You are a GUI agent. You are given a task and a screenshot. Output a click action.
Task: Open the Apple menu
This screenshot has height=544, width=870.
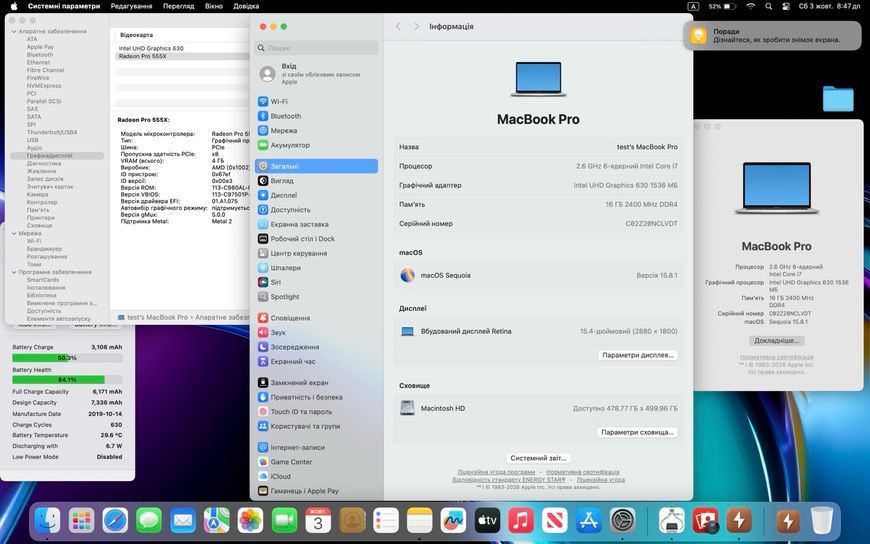14,6
